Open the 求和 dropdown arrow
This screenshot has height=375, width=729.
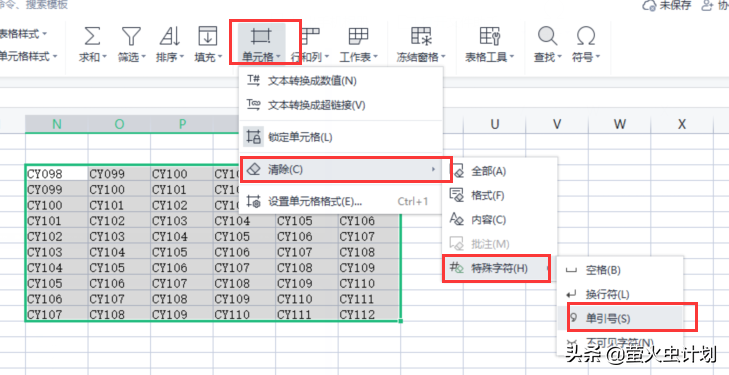point(104,57)
